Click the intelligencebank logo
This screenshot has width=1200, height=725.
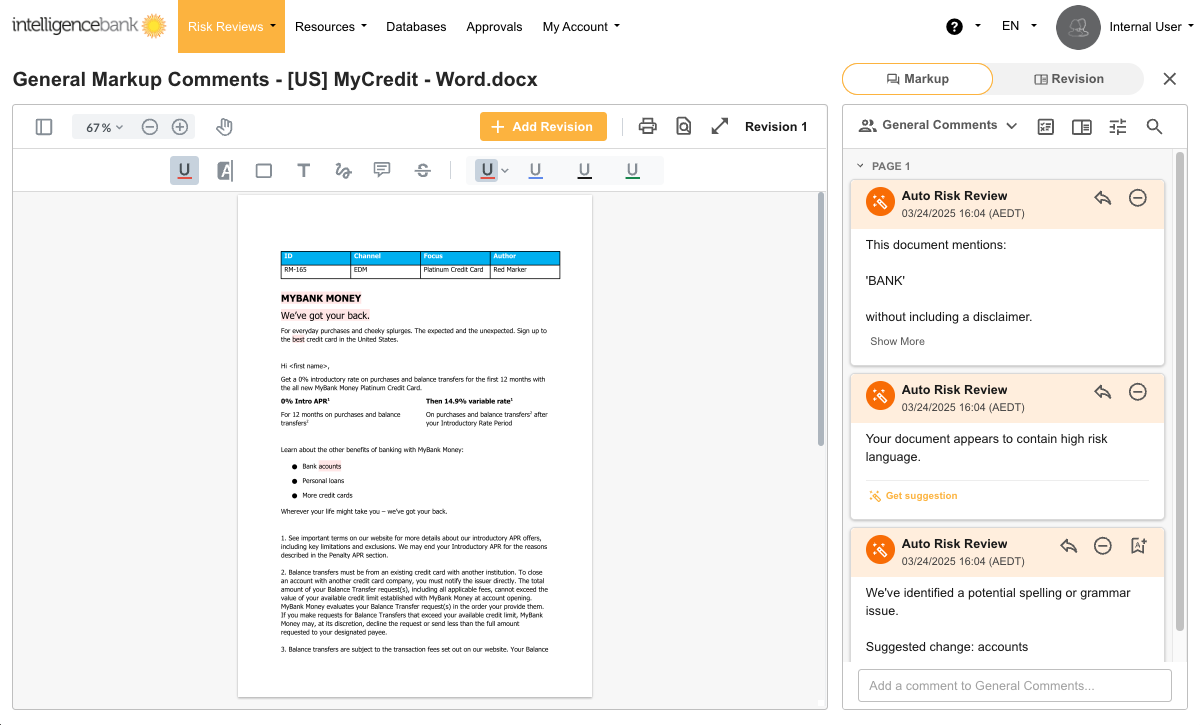[x=89, y=26]
